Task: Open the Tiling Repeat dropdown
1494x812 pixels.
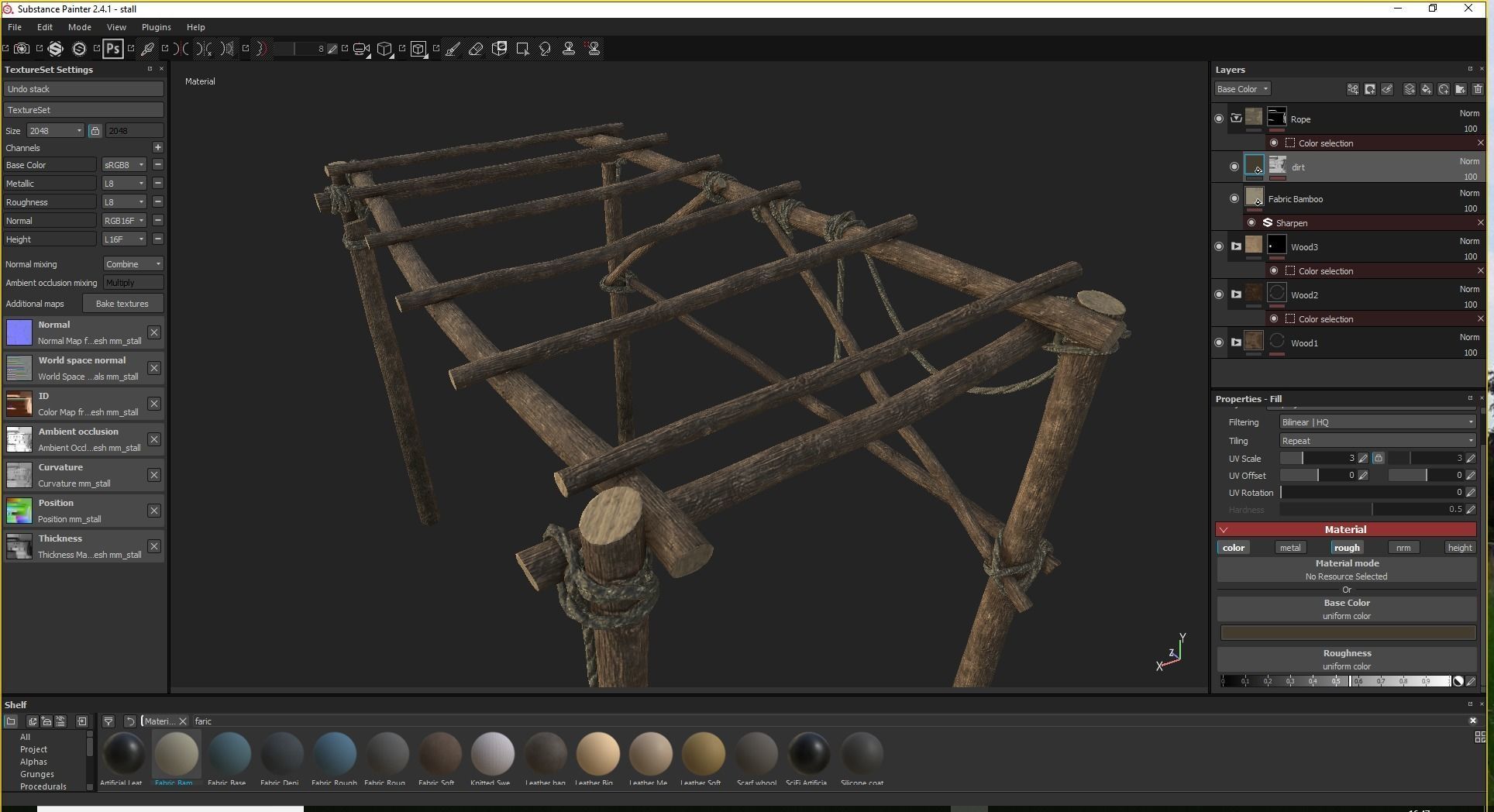Action: pyautogui.click(x=1378, y=441)
